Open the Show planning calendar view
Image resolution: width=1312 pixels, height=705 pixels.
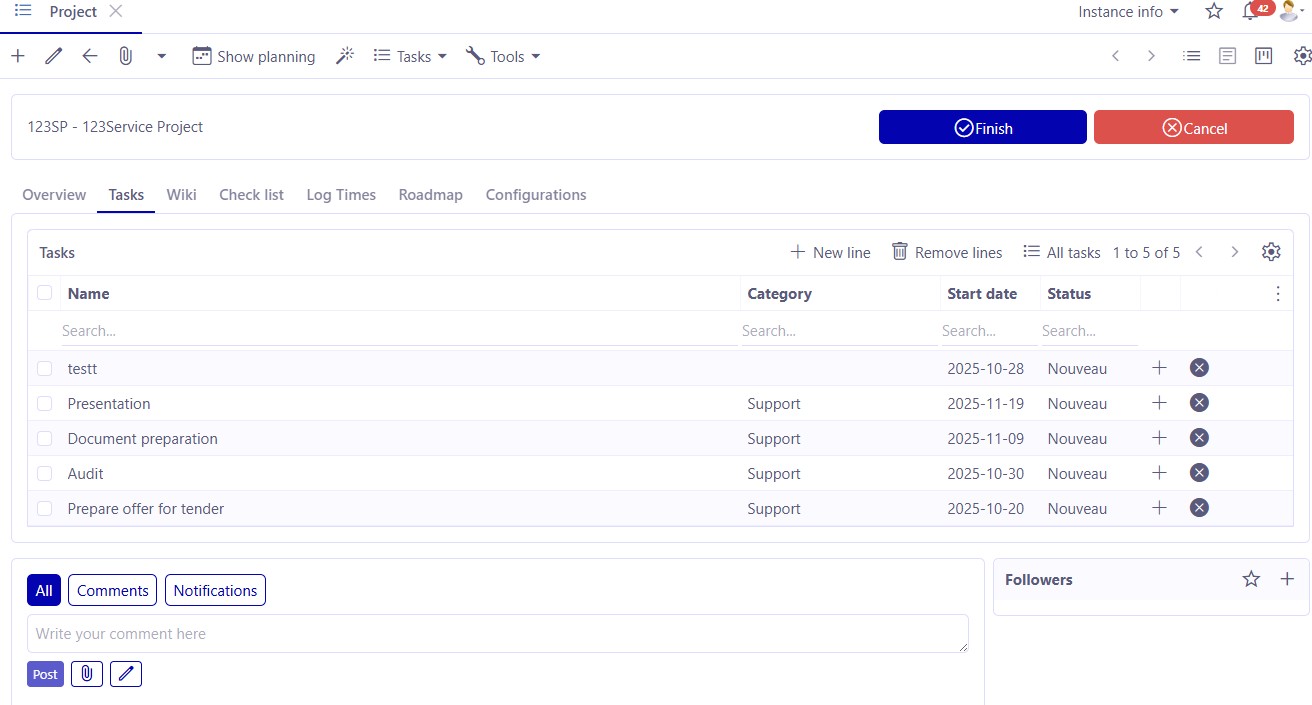coord(253,56)
